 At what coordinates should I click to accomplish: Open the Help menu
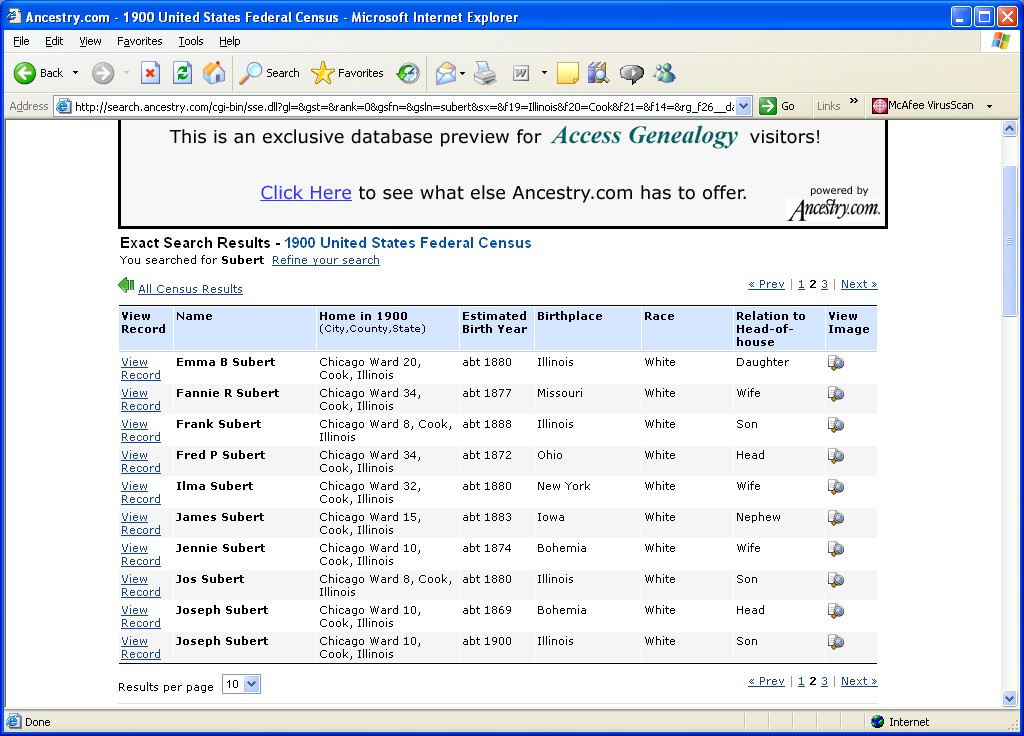point(229,41)
